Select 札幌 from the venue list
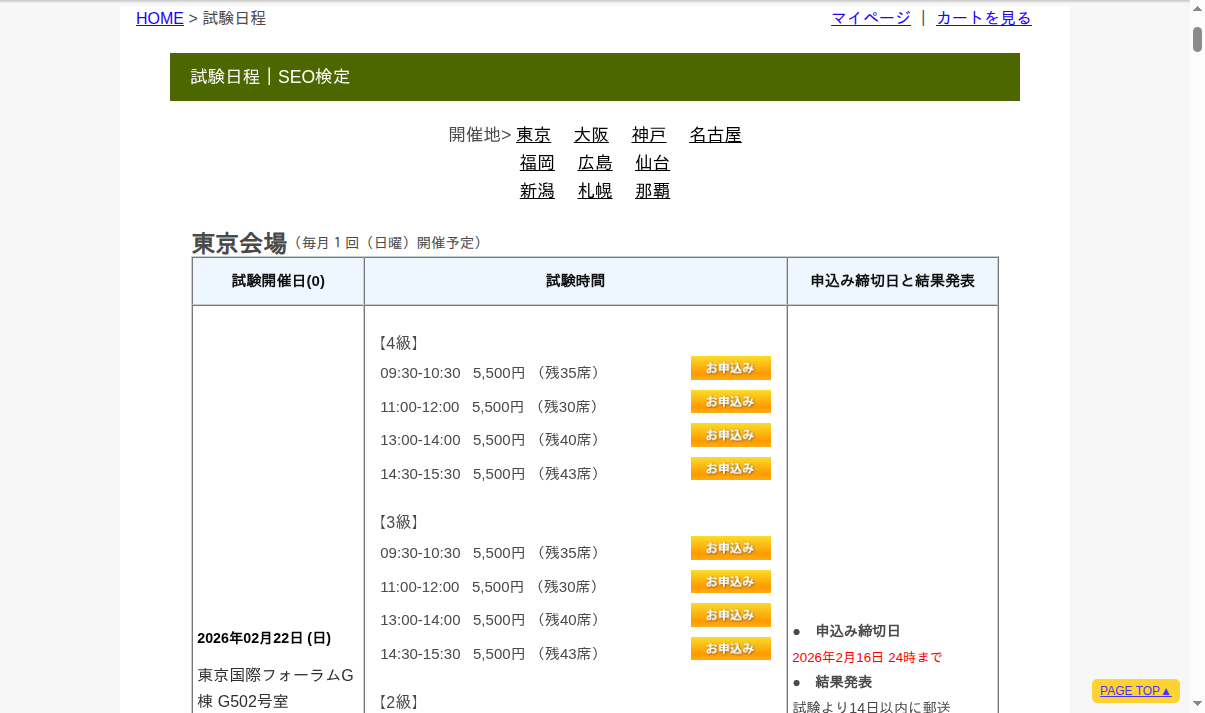Viewport: 1205px width, 713px height. click(594, 191)
